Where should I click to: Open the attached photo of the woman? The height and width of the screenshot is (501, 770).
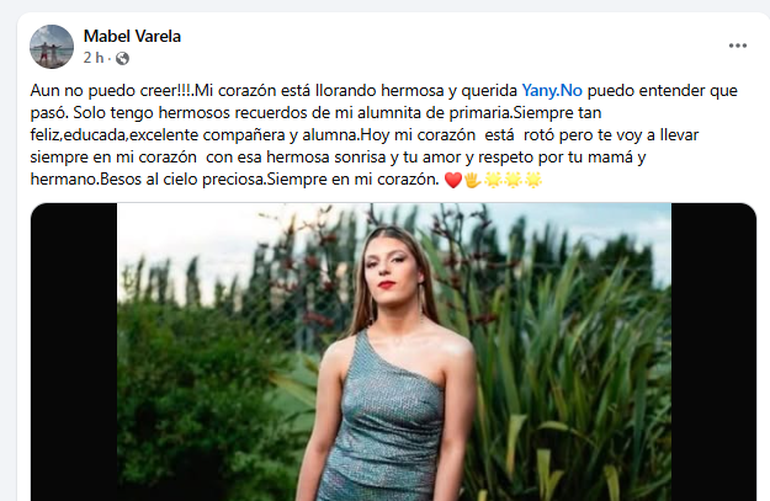(x=394, y=352)
